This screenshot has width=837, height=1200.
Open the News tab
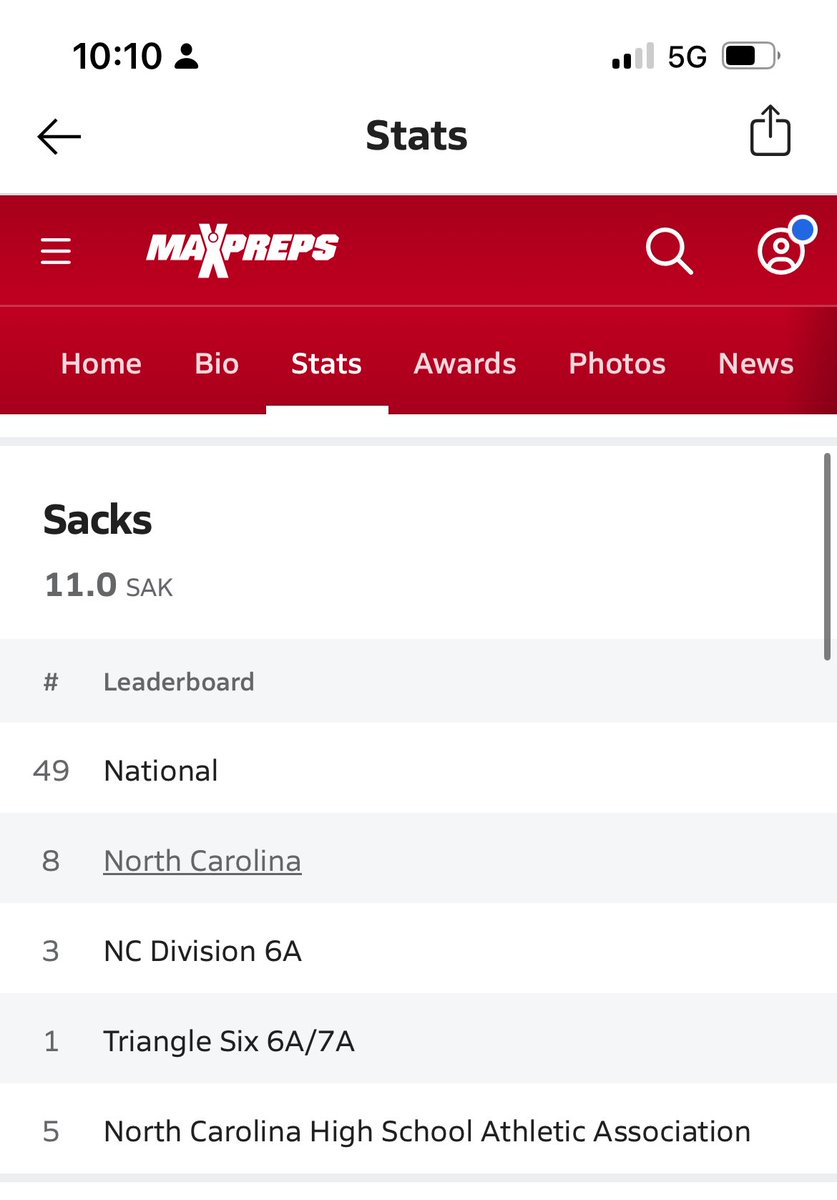coord(756,363)
